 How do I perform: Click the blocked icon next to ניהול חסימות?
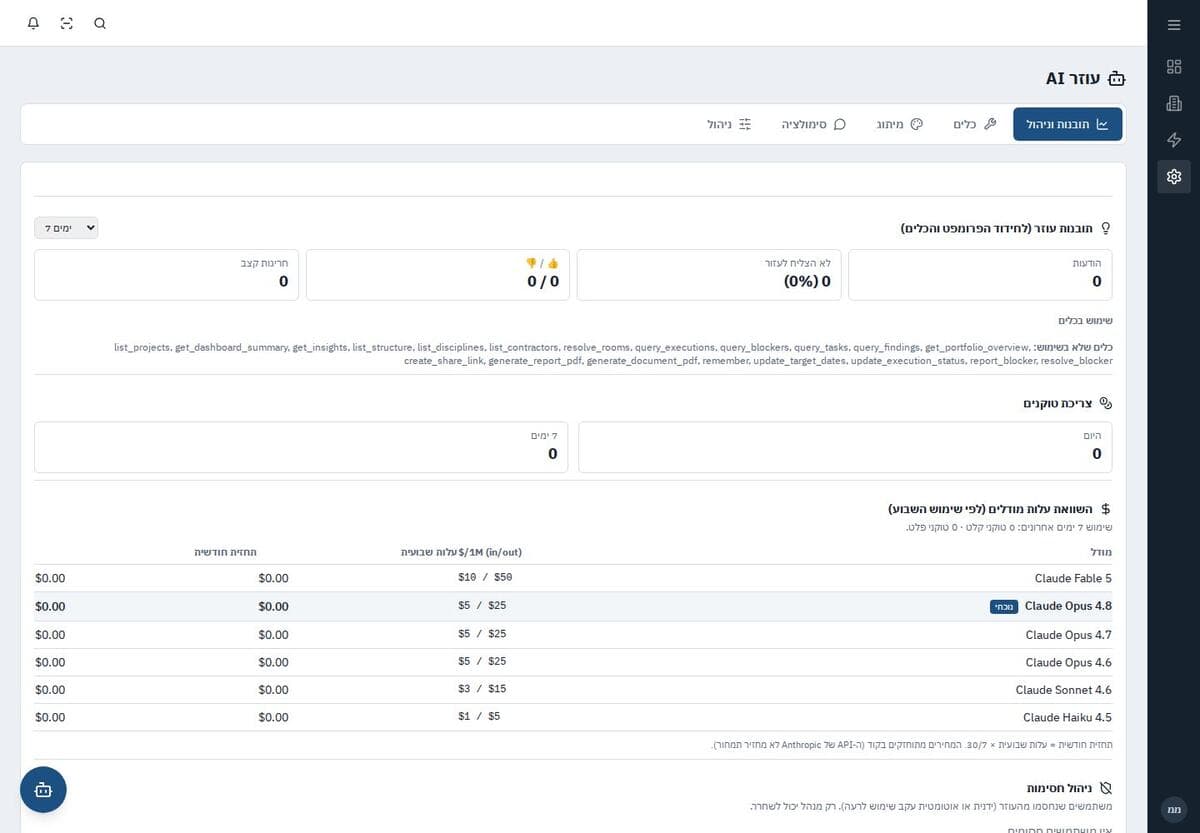[x=1105, y=788]
